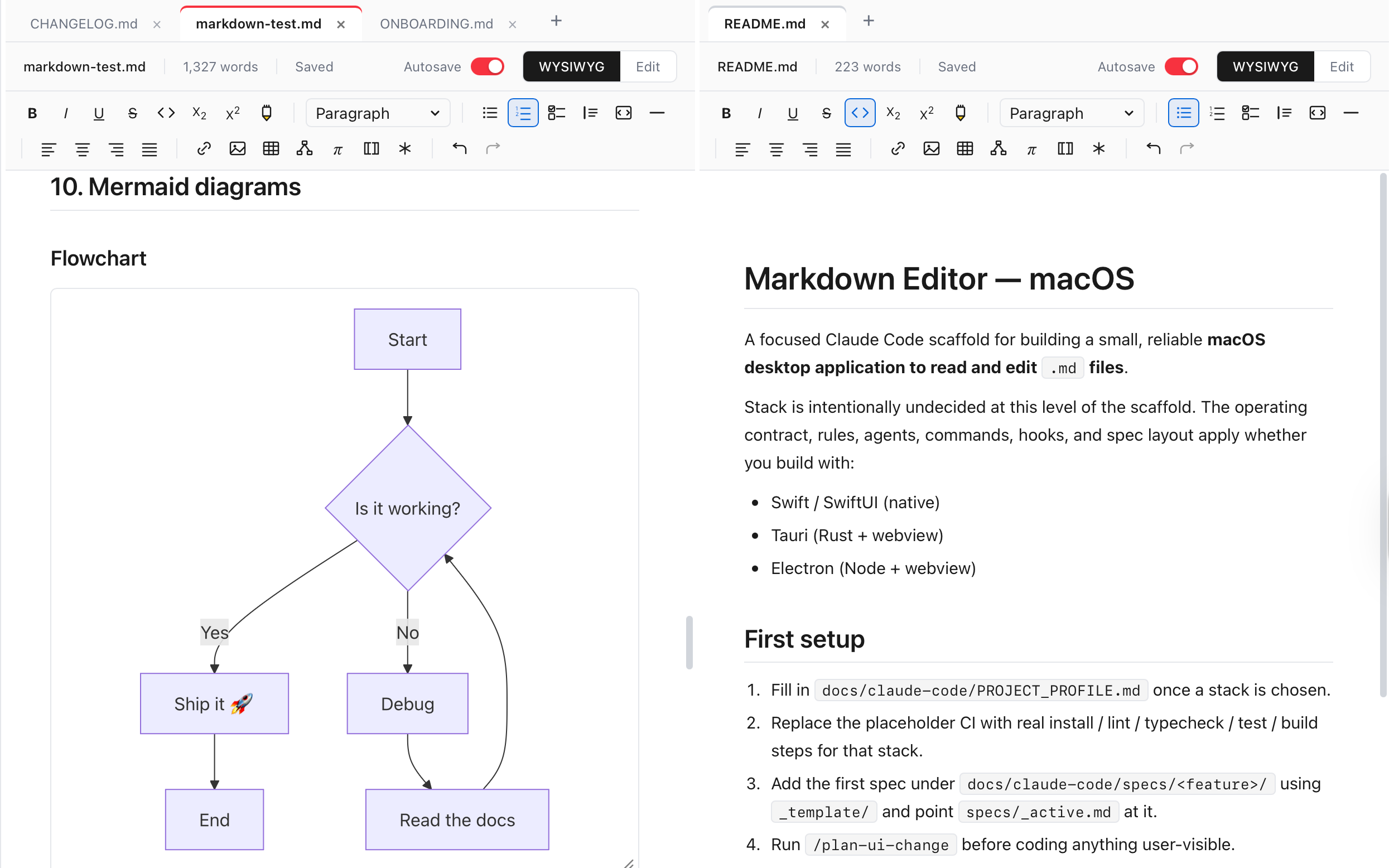Insert a table in markdown-test.md pane
This screenshot has height=868, width=1389.
[271, 150]
